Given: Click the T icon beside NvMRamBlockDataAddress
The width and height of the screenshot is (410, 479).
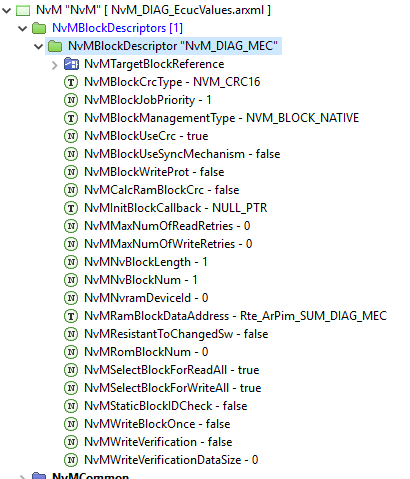Looking at the screenshot, I should tap(71, 316).
